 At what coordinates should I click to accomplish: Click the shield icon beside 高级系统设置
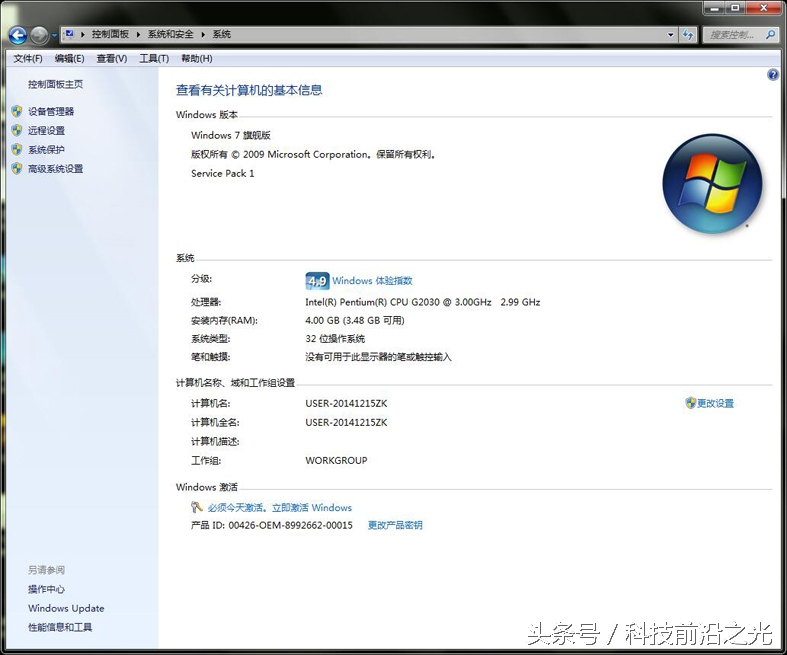[x=17, y=169]
